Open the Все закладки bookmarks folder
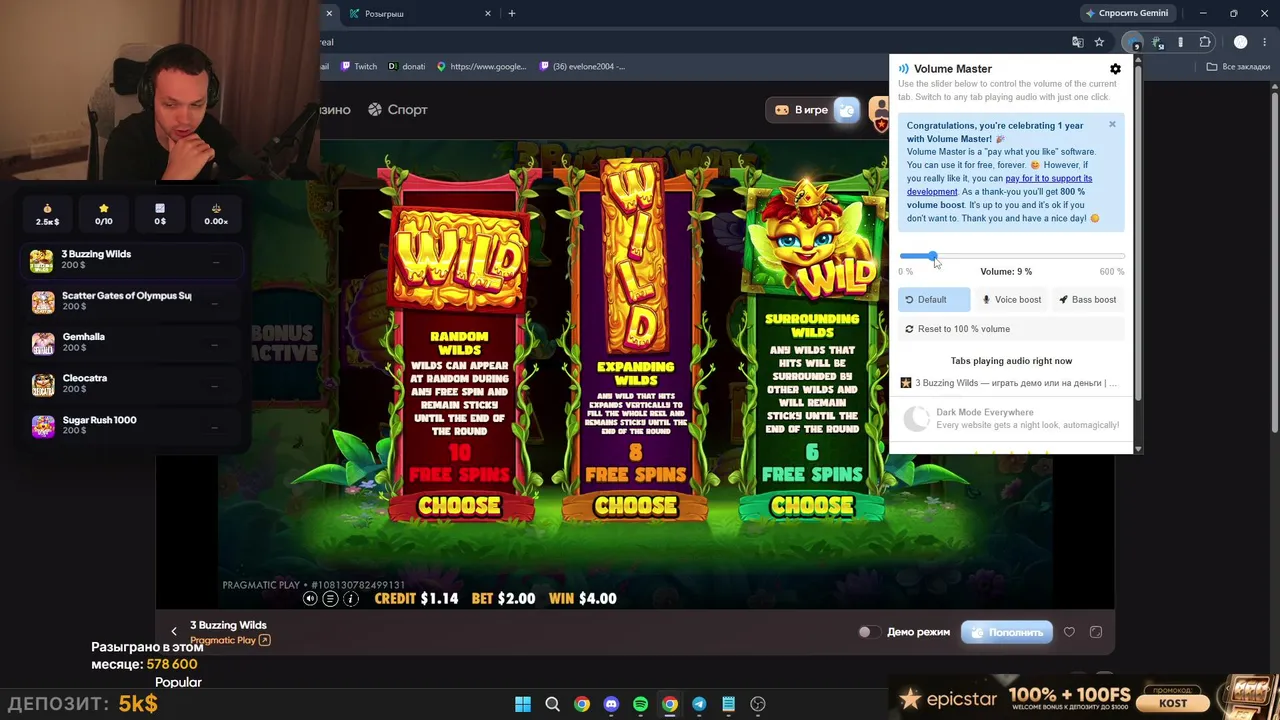 tap(1238, 67)
